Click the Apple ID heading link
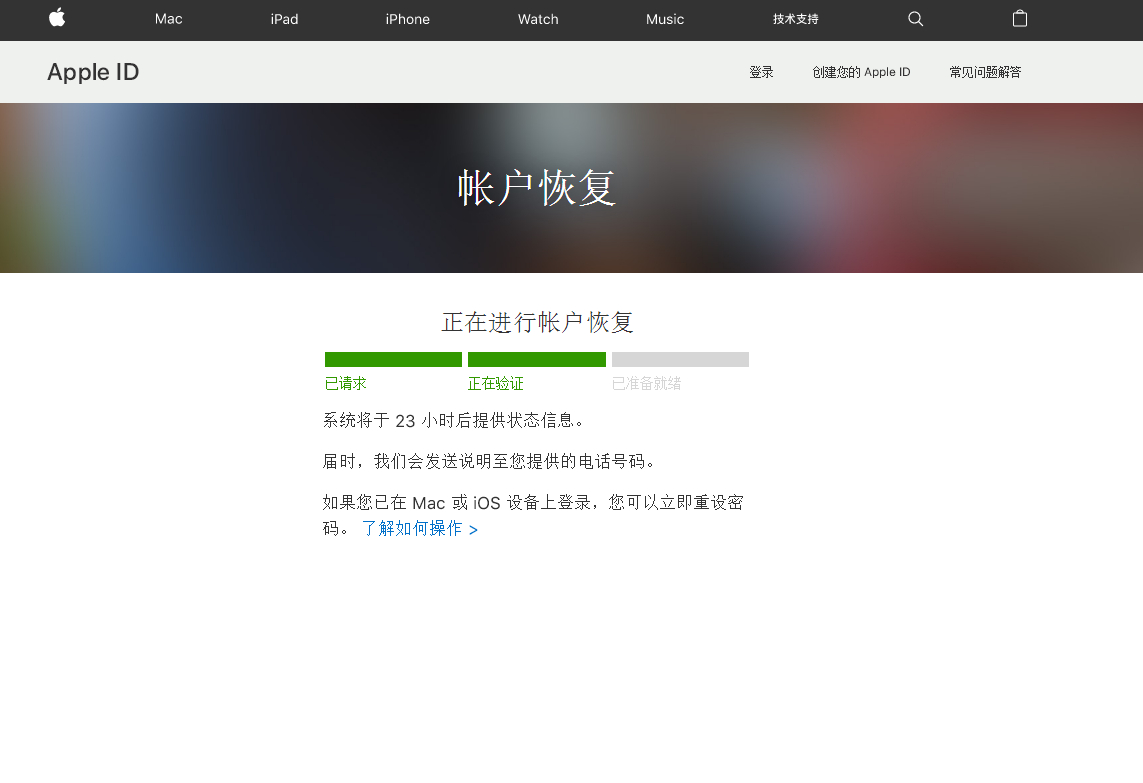The image size is (1143, 783). [x=93, y=72]
